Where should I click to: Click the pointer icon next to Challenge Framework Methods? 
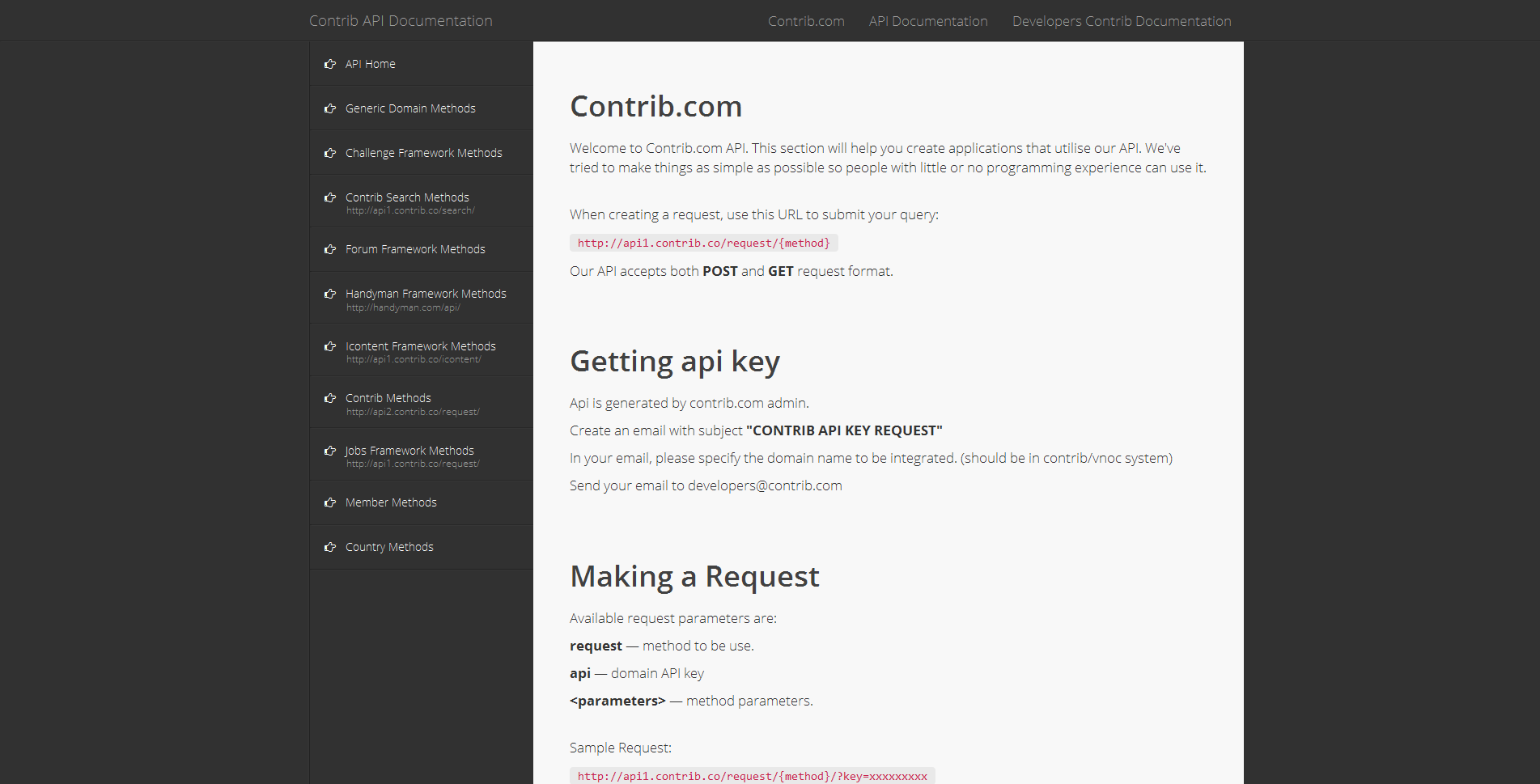[330, 153]
